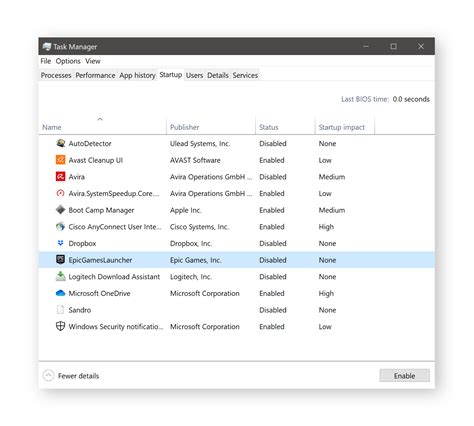
Task: Click the High impact value for OneDrive
Action: (x=326, y=293)
